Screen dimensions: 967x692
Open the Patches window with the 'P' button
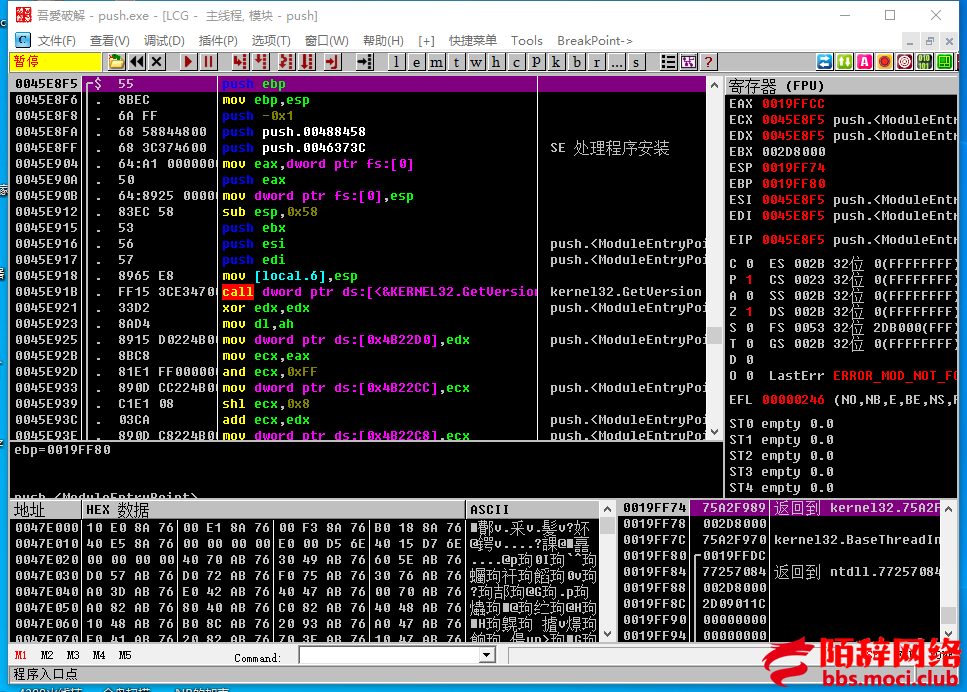(536, 62)
